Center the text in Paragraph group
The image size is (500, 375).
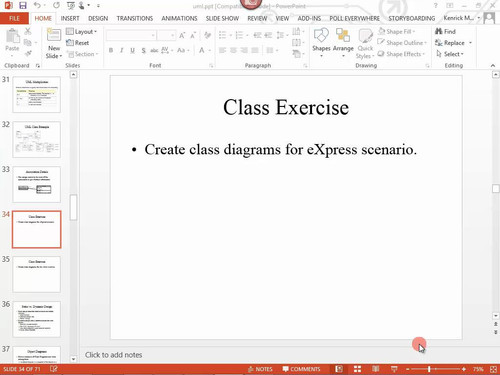point(233,50)
